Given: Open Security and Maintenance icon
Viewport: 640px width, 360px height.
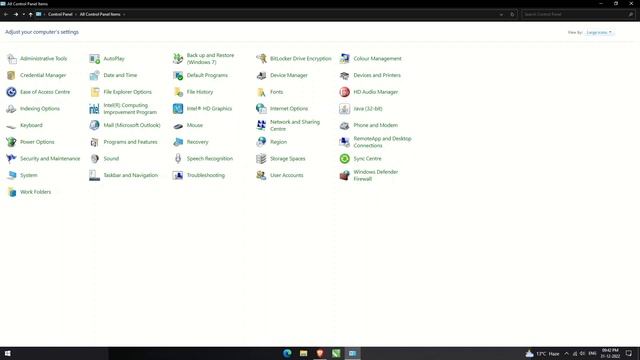Looking at the screenshot, I should click(x=11, y=159).
